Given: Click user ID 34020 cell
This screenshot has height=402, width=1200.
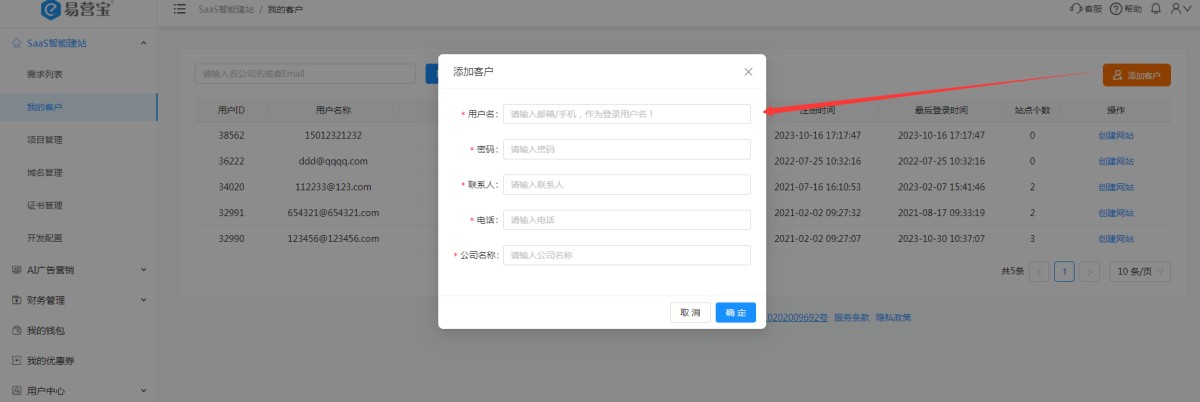Looking at the screenshot, I should (231, 187).
